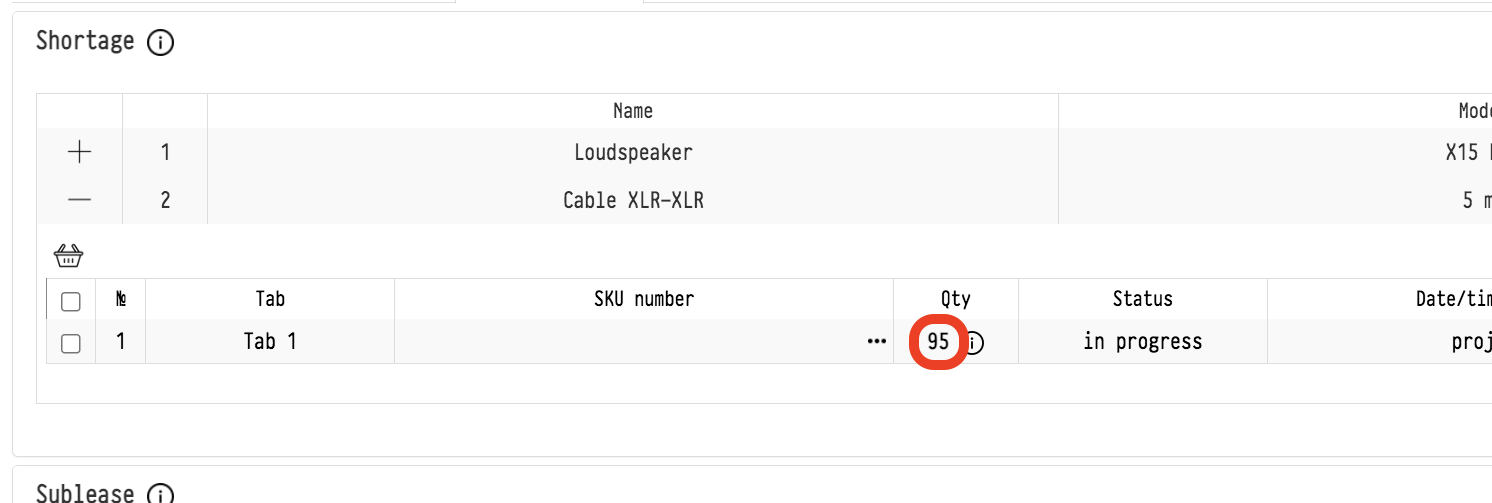Click the info icon beside Qty 95
This screenshot has width=1492, height=503.
[974, 343]
